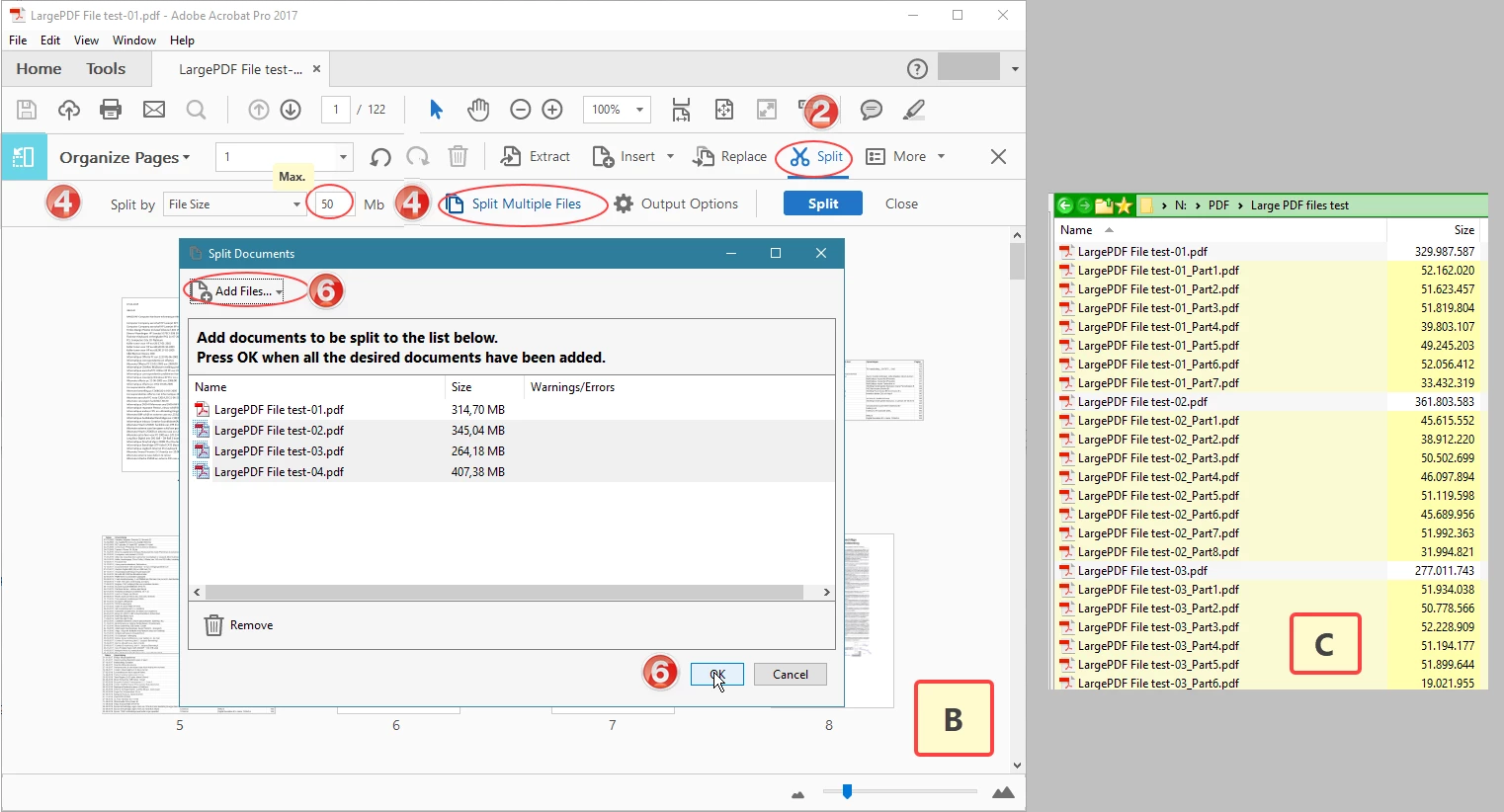Open the Split by File Size dropdown
Viewport: 1504px width, 812px height.
click(233, 204)
